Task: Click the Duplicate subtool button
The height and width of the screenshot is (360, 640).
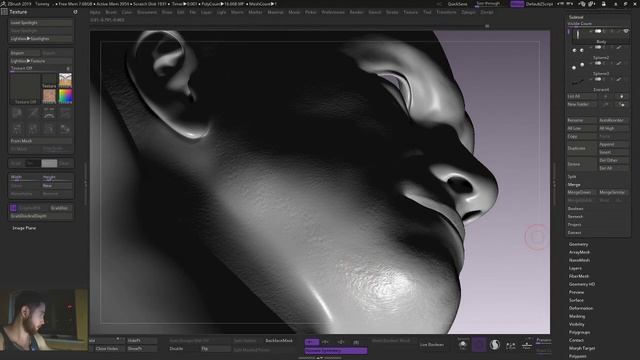Action: [x=582, y=148]
